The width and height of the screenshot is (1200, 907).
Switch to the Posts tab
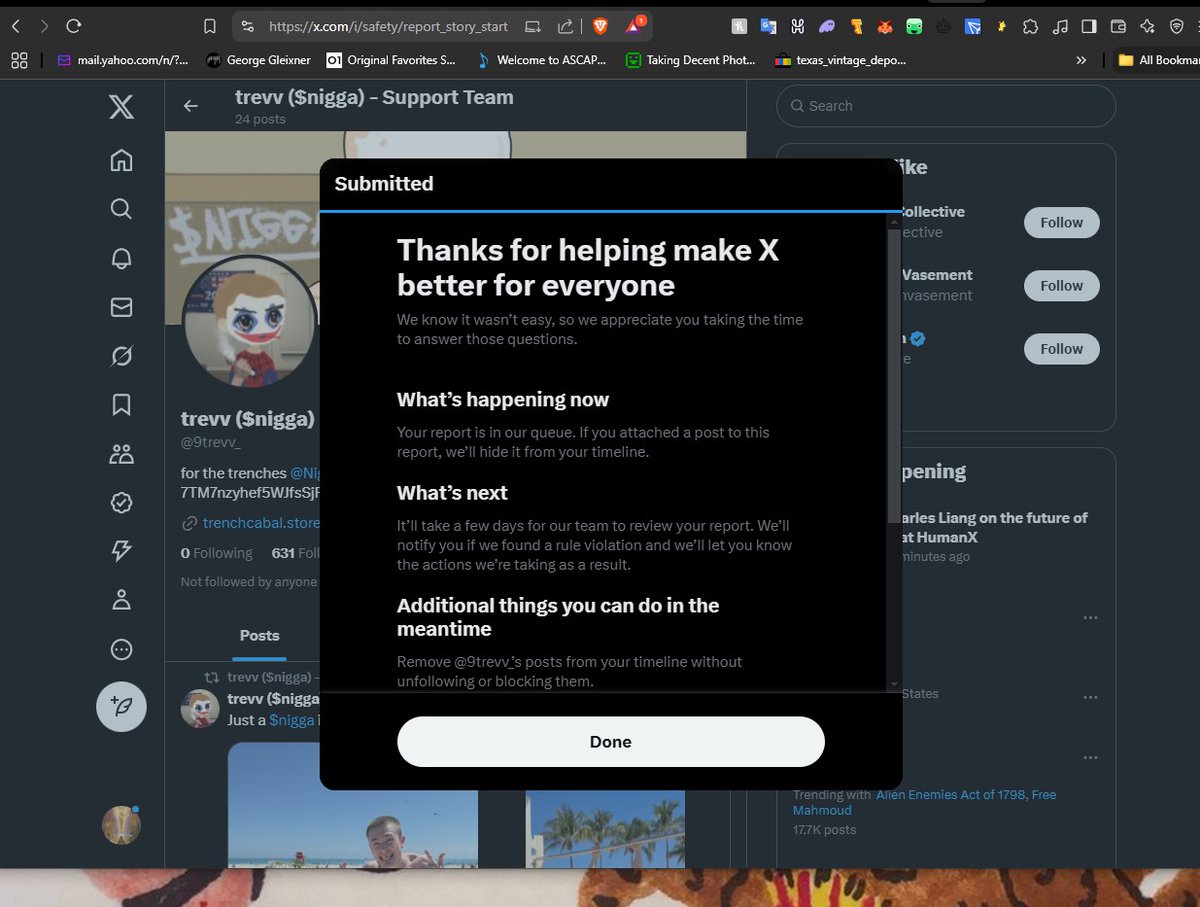[260, 636]
